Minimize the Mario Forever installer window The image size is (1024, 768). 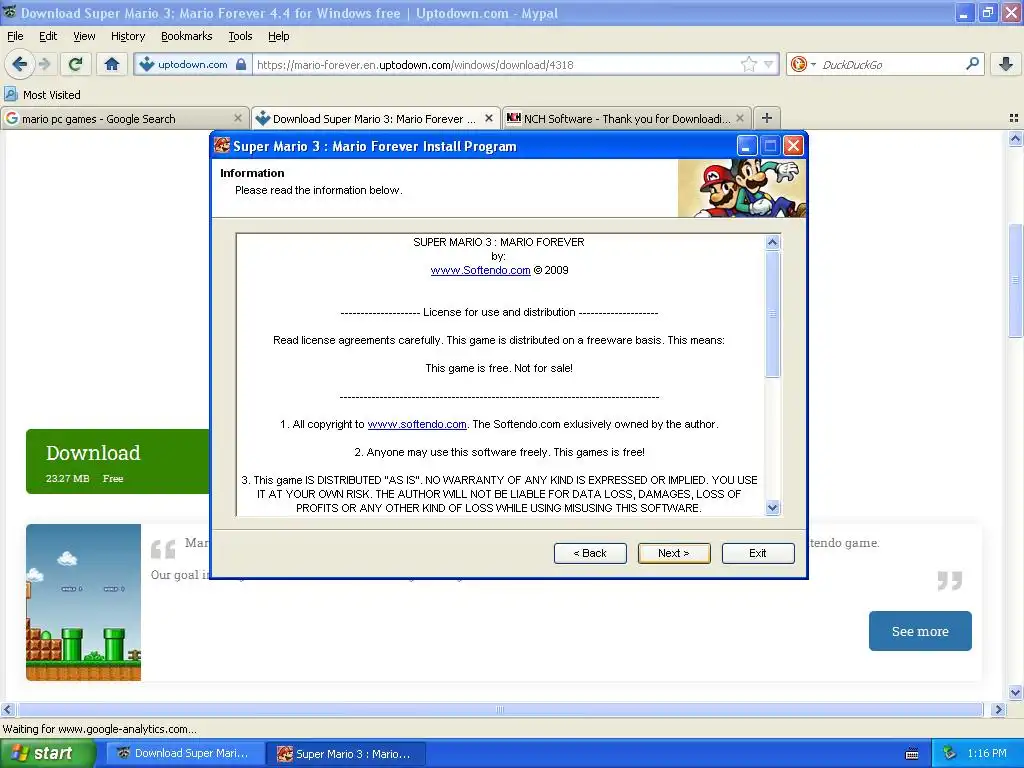[x=747, y=146]
